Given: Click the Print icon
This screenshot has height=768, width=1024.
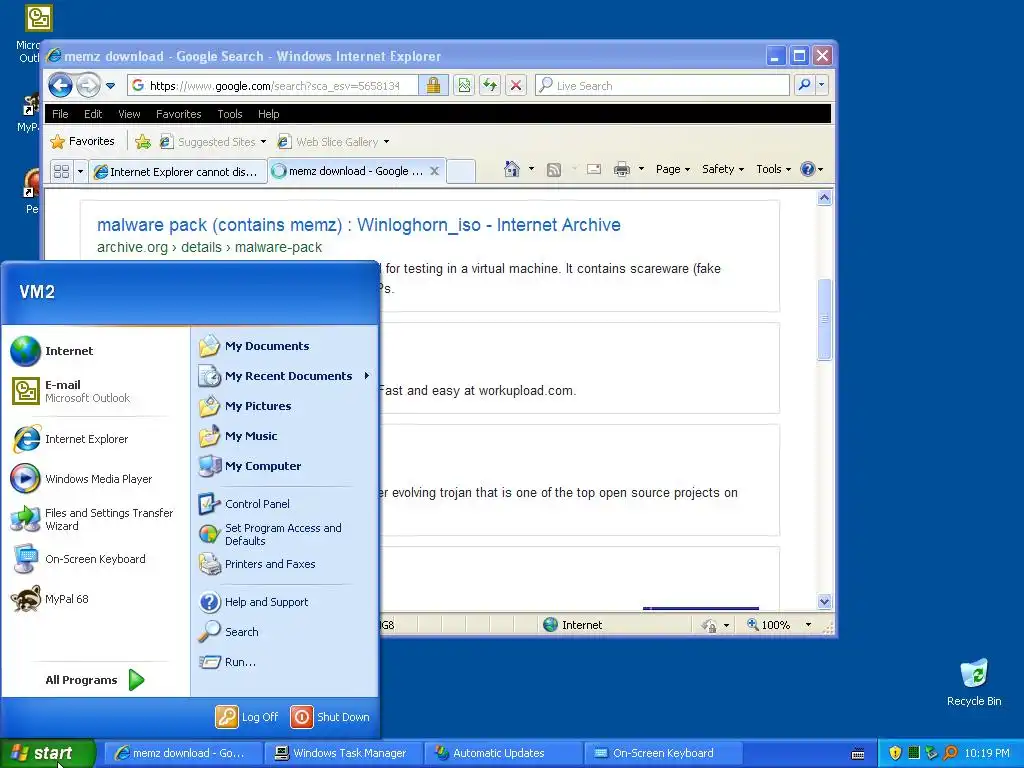Looking at the screenshot, I should point(622,170).
